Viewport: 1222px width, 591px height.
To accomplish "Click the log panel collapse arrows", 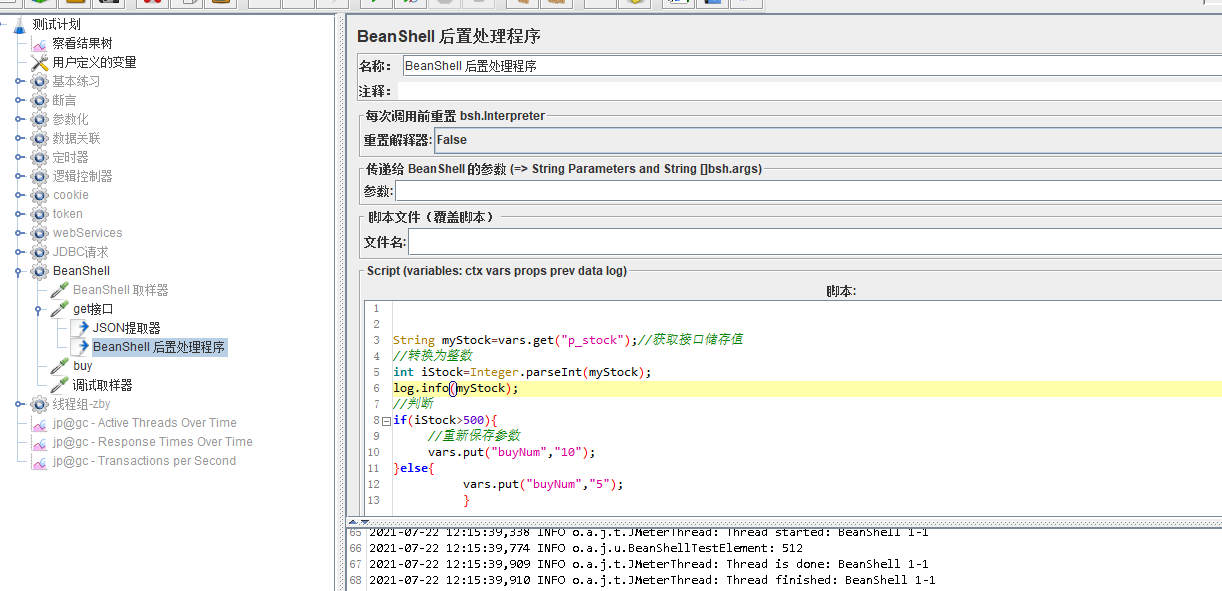I will (x=358, y=522).
